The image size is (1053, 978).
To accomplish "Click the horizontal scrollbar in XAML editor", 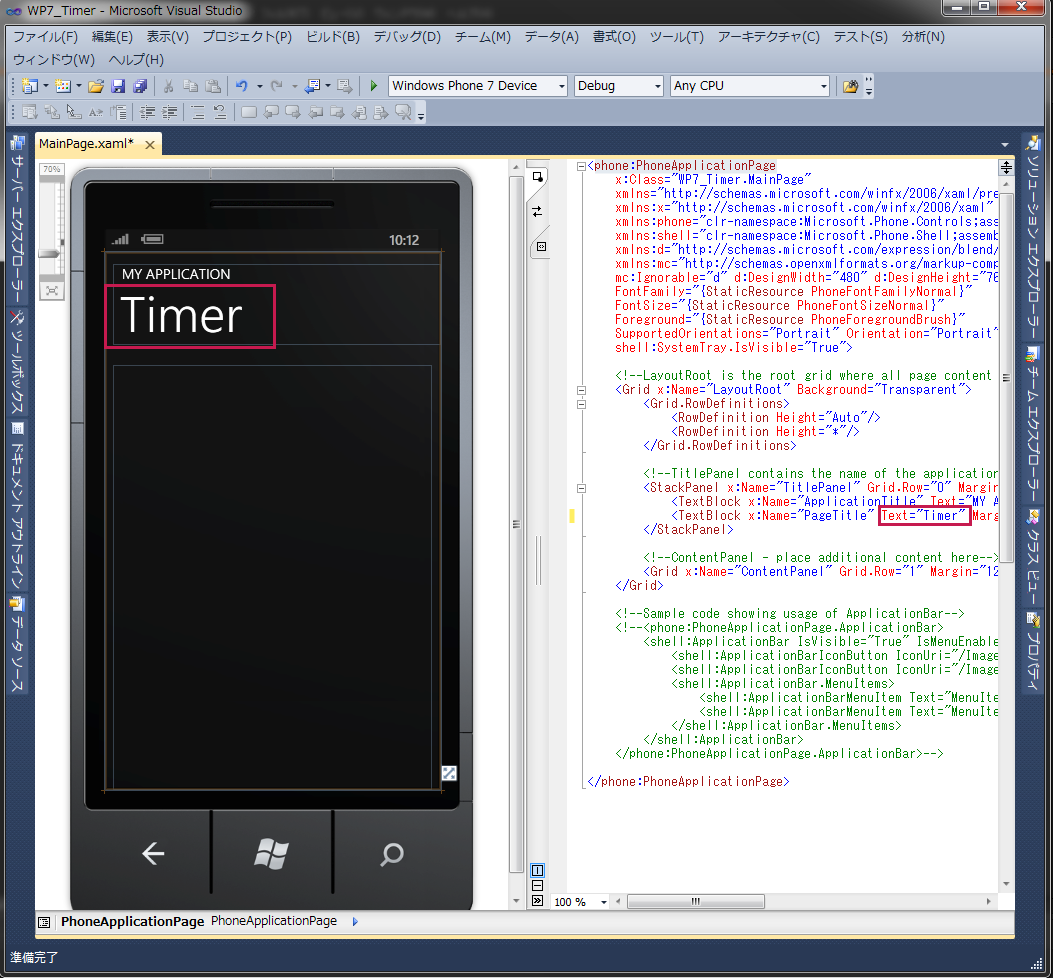I will (696, 901).
